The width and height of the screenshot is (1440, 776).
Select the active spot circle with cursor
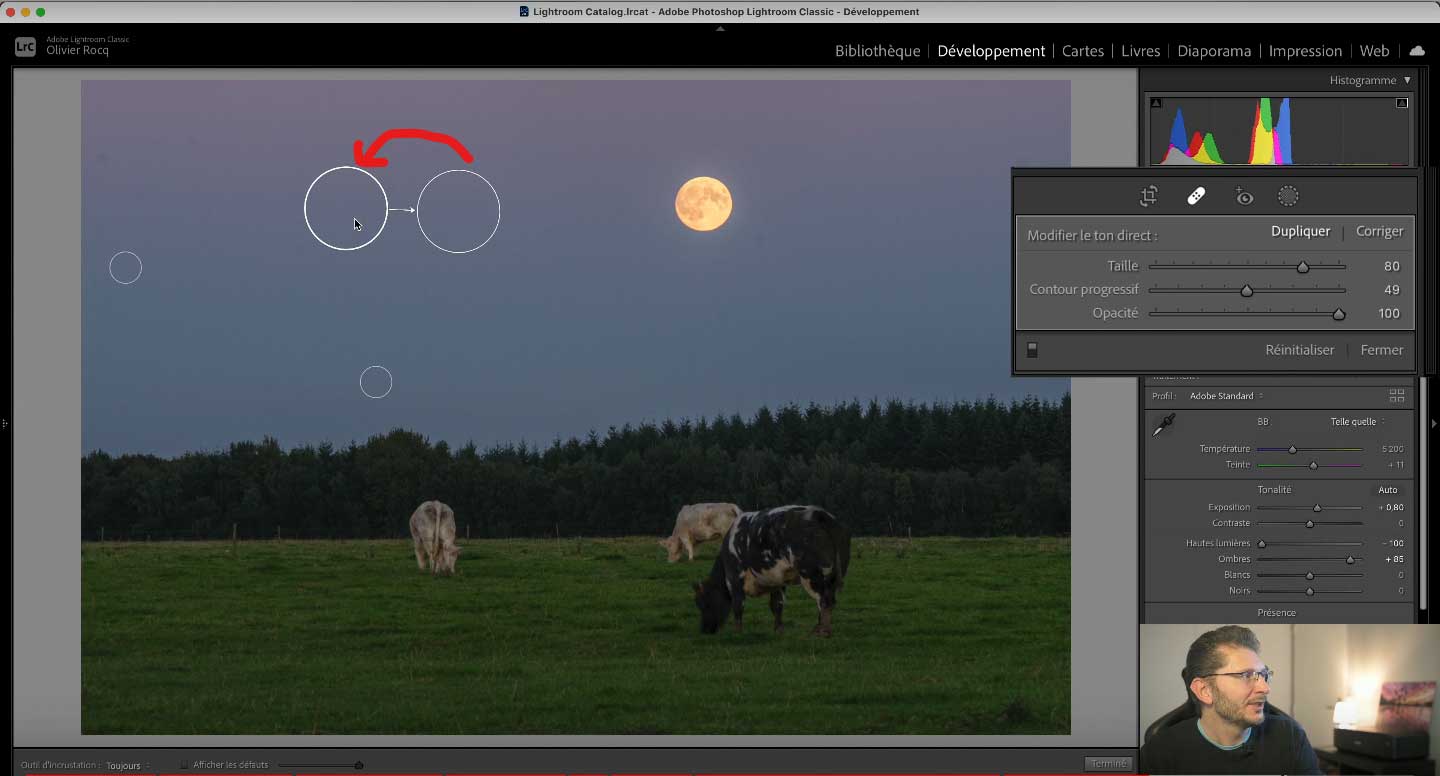tap(346, 208)
